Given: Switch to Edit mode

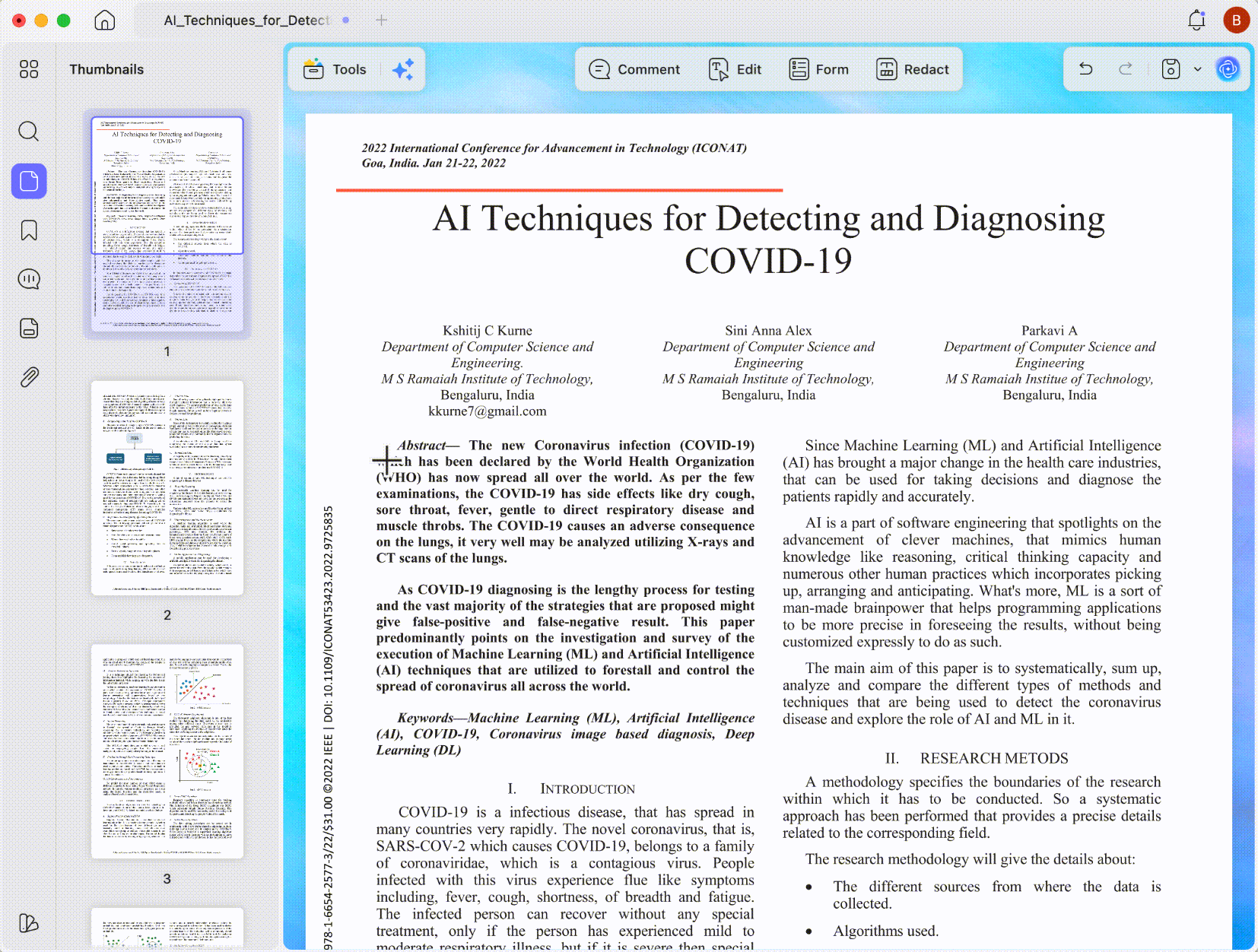Looking at the screenshot, I should click(735, 69).
